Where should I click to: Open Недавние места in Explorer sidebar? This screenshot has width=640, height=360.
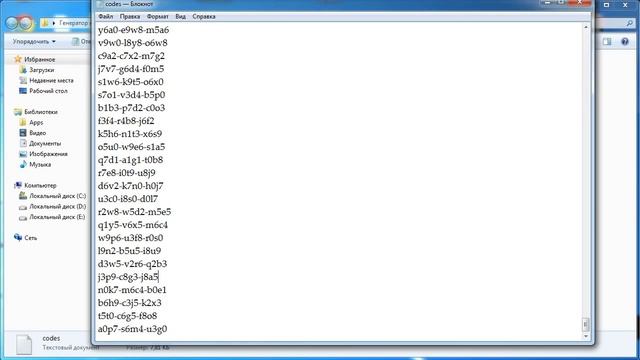pos(51,80)
